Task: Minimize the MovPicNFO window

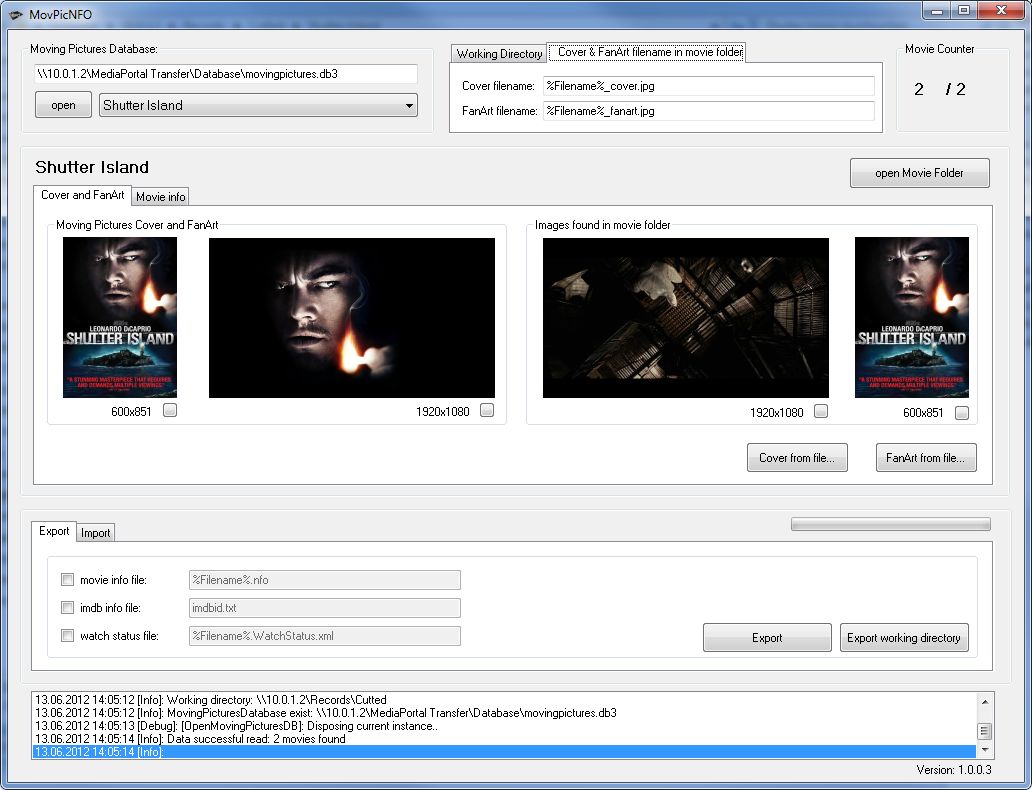Action: (x=937, y=11)
